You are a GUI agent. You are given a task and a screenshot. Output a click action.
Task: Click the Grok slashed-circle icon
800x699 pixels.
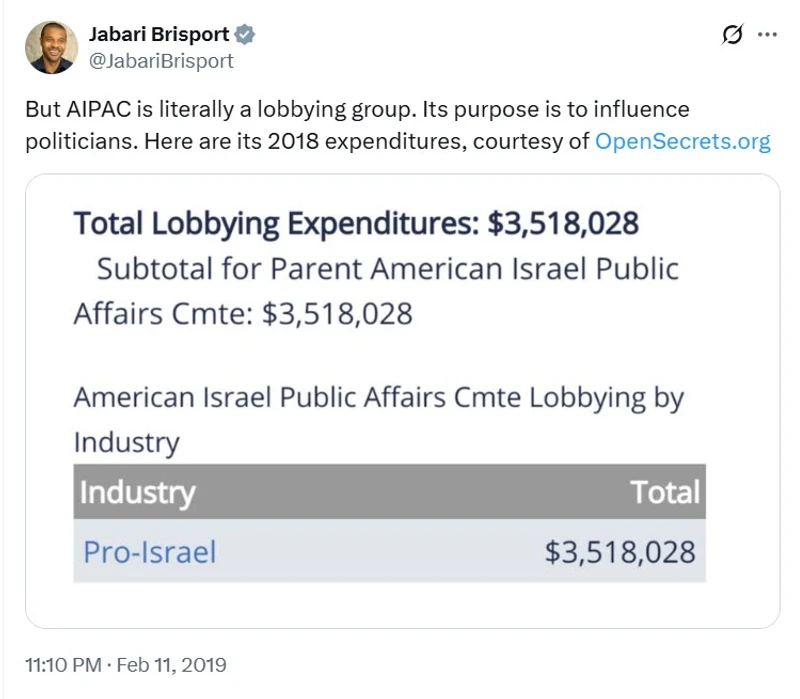(732, 35)
